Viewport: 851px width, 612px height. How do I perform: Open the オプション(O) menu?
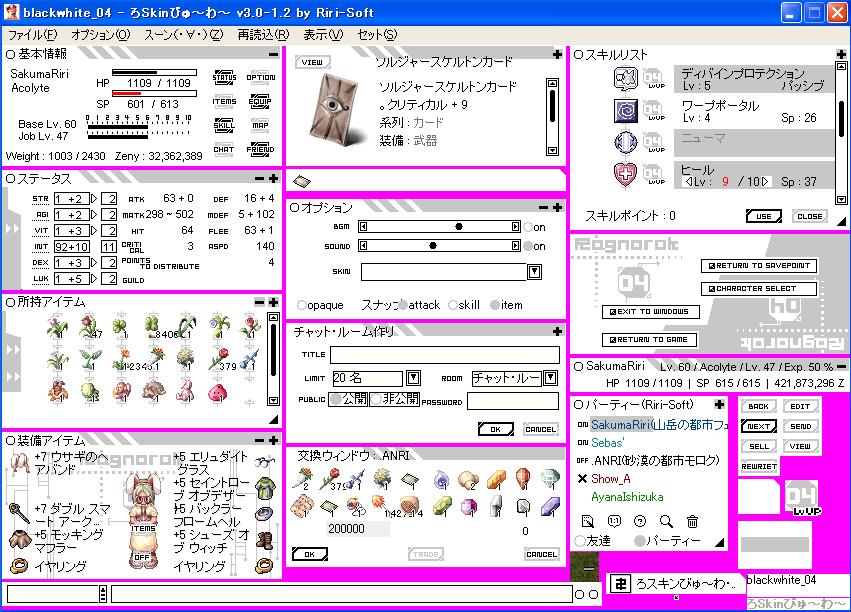tap(101, 35)
